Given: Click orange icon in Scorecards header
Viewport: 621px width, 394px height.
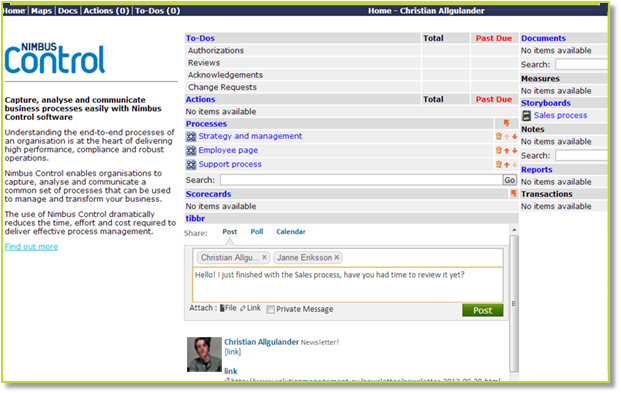Looking at the screenshot, I should (x=514, y=194).
